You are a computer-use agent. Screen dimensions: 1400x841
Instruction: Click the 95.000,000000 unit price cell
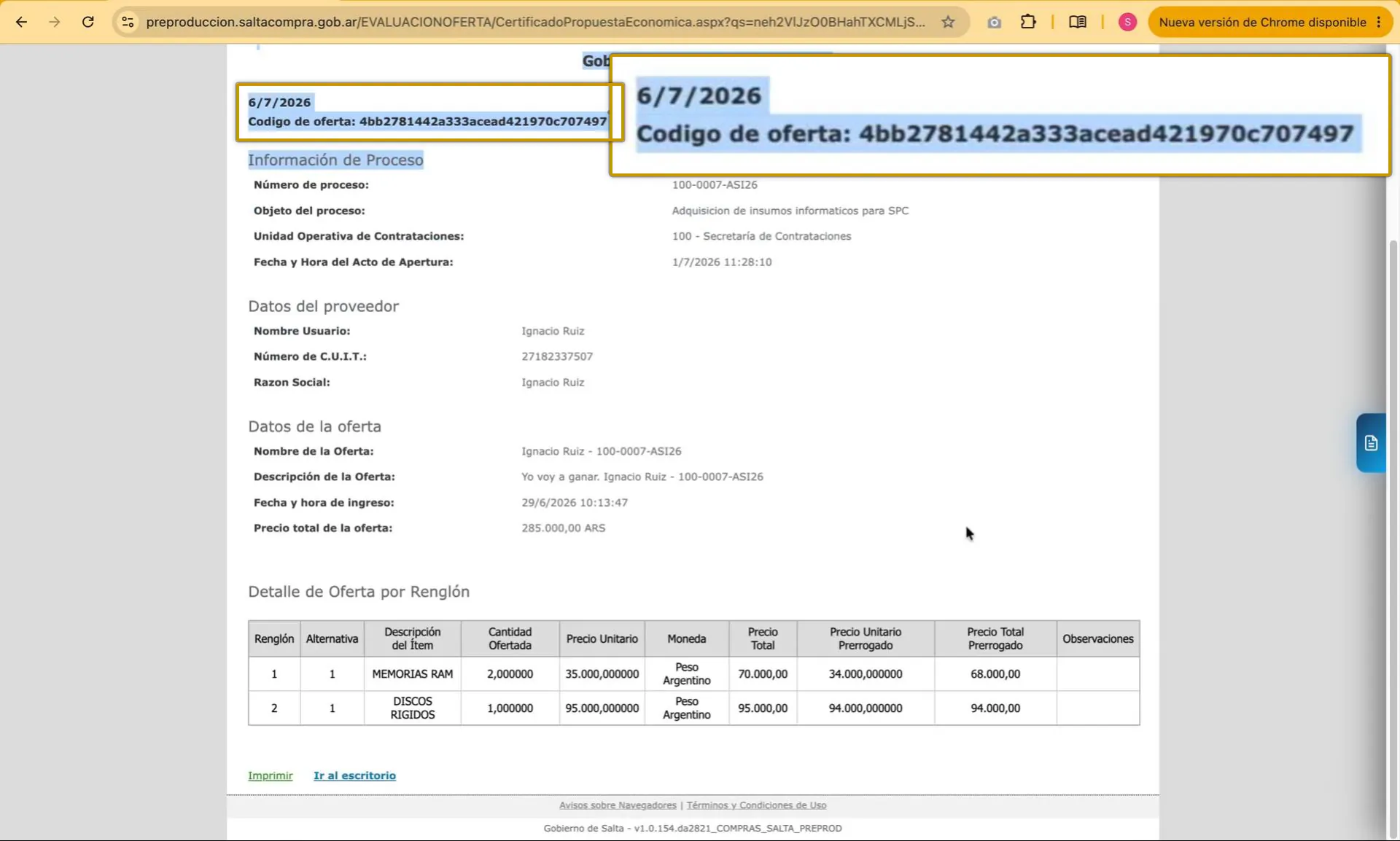[602, 708]
